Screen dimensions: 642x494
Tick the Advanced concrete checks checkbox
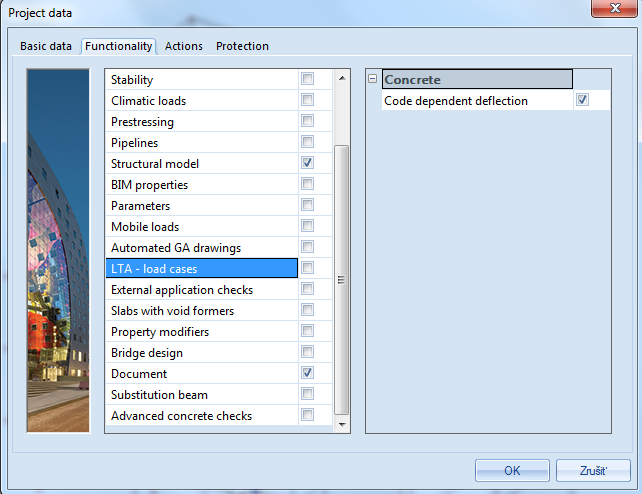click(308, 415)
